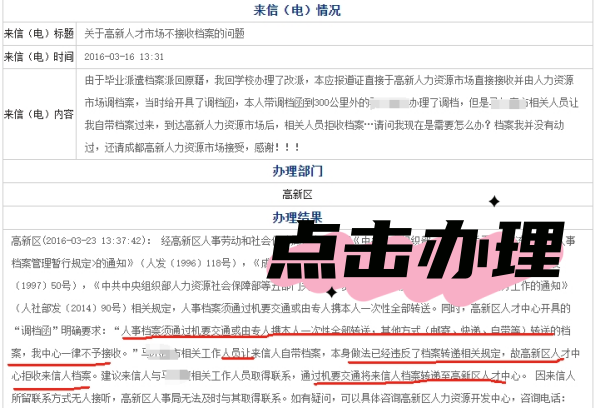Select the section header "办理结果"

297,217
